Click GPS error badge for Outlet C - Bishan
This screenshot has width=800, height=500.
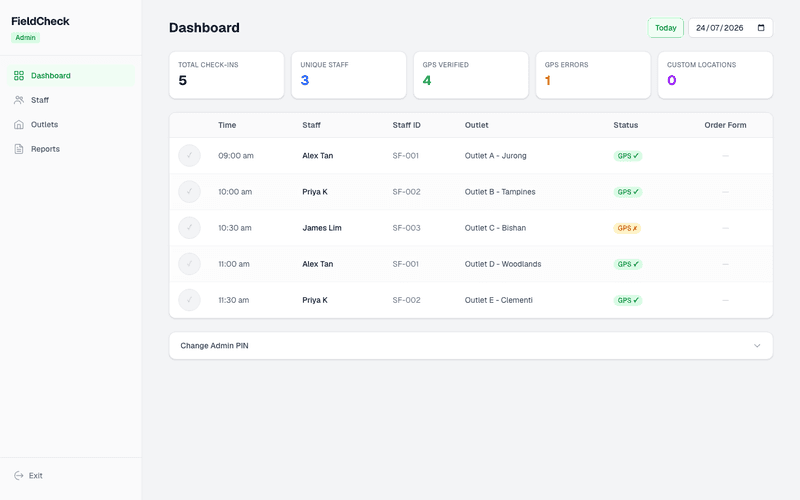tap(627, 228)
